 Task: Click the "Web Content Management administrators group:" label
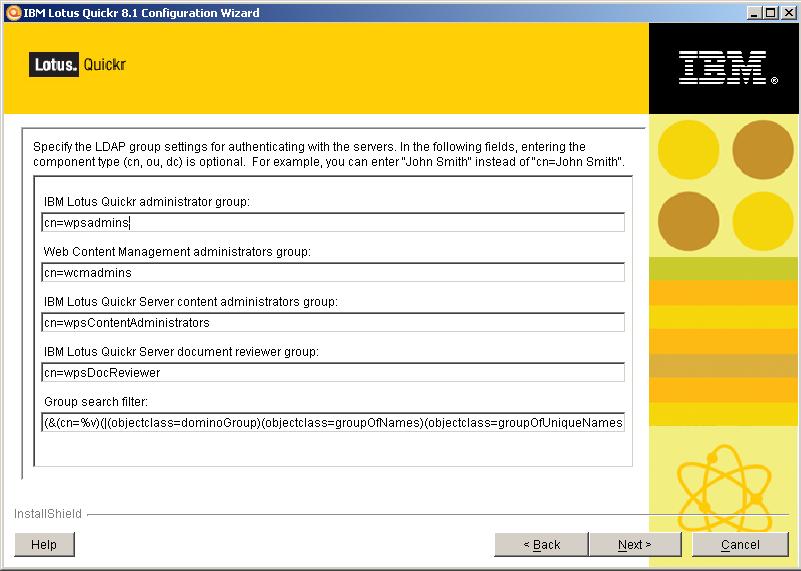click(177, 252)
